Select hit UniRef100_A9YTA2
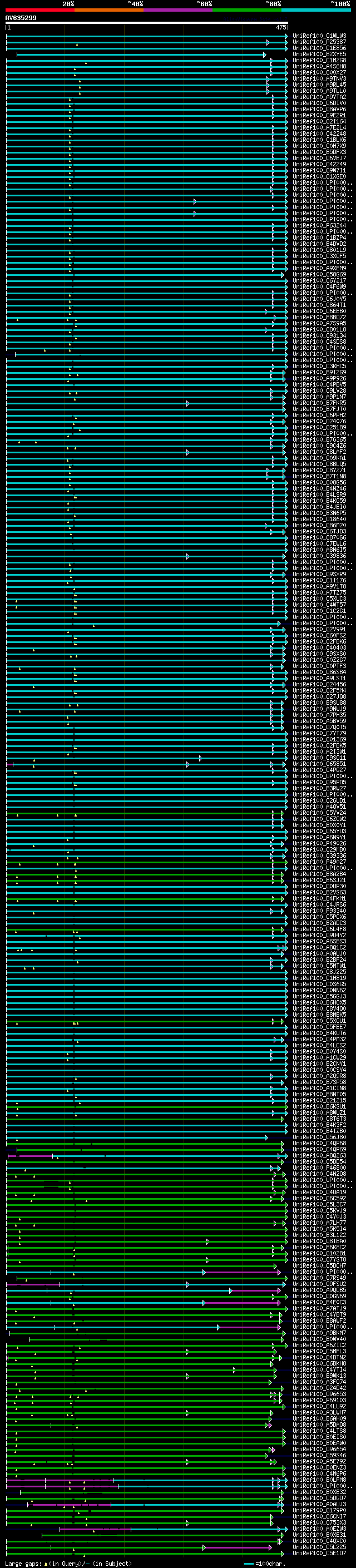The image size is (356, 1568). [x=319, y=97]
